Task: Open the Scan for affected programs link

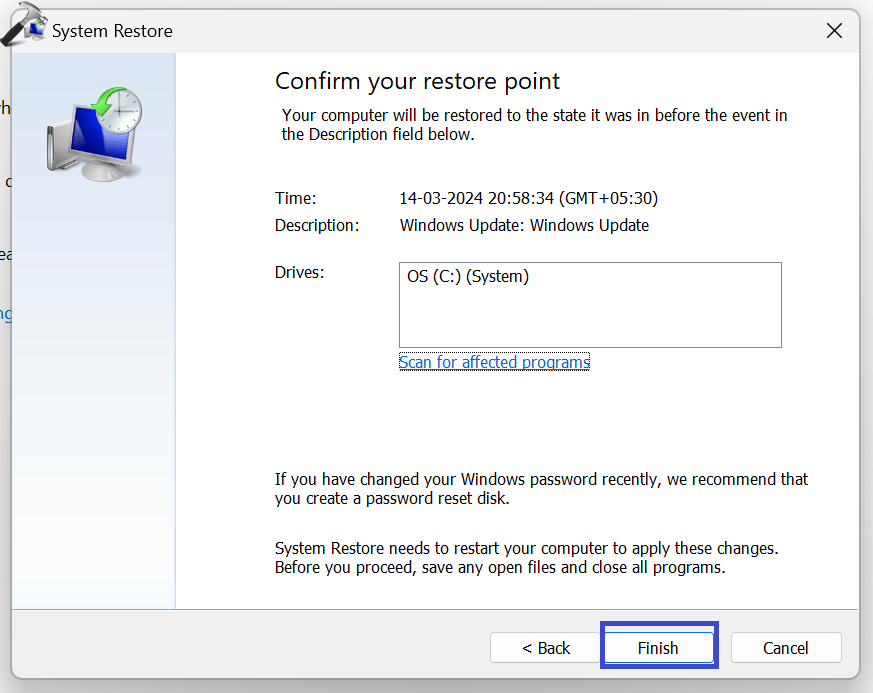Action: coord(494,362)
